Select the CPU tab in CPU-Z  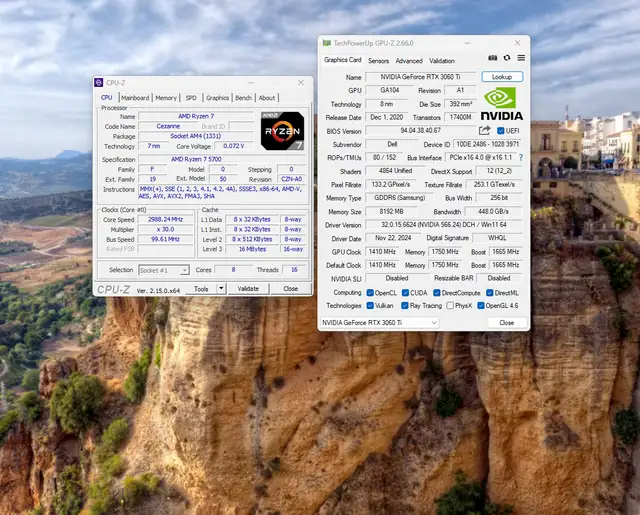(107, 98)
